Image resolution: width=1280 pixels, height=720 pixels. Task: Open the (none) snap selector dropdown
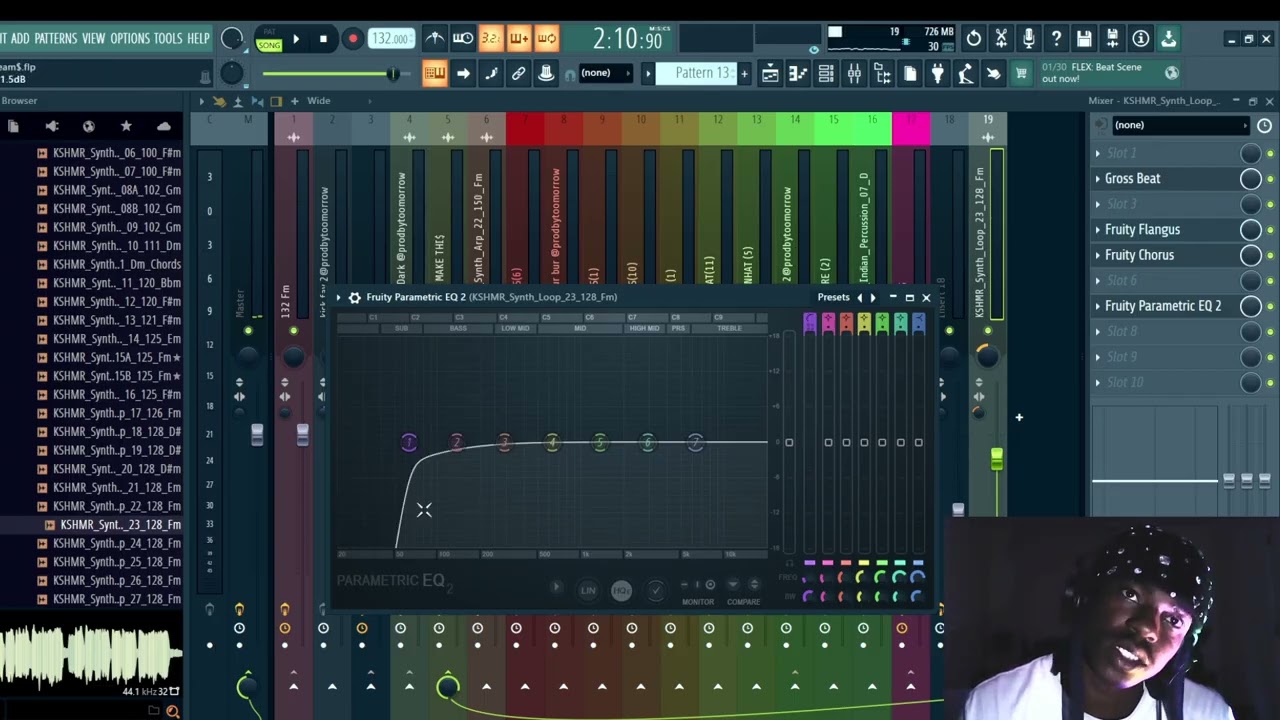coord(605,73)
